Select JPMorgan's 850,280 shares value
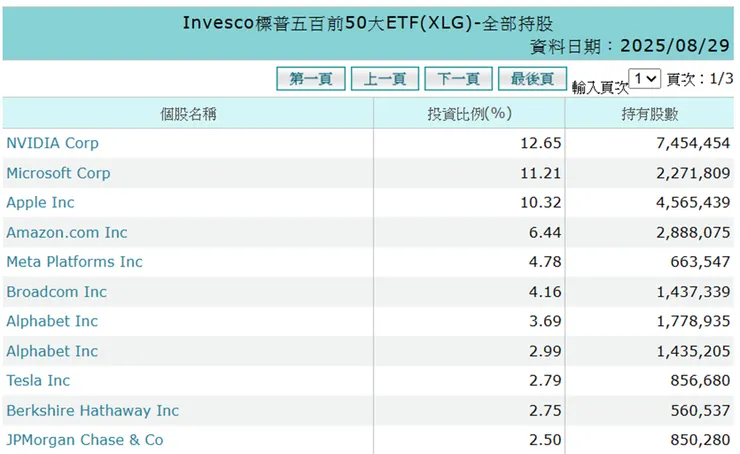 point(700,440)
